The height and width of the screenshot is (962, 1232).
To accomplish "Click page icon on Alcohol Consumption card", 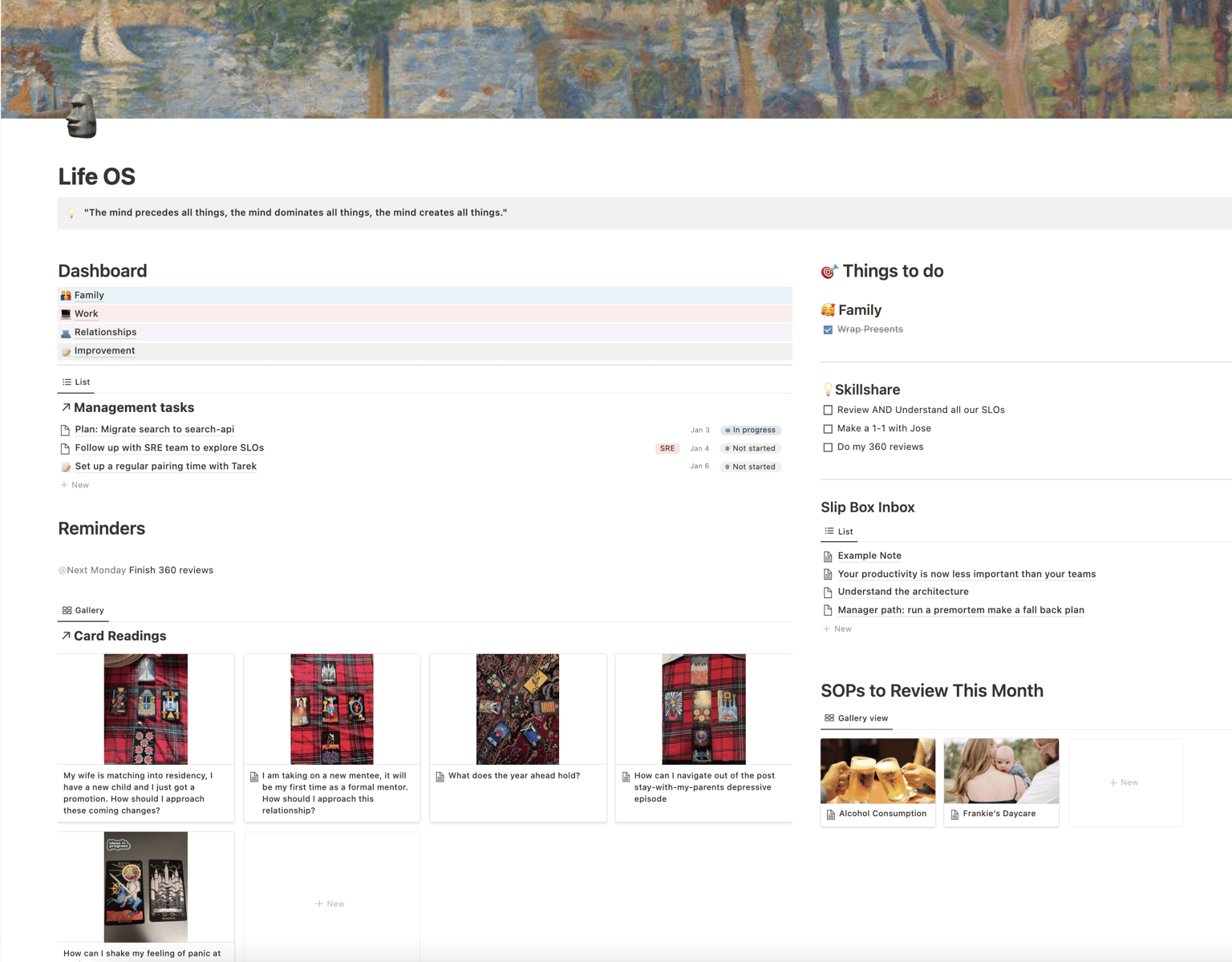I will (x=831, y=814).
